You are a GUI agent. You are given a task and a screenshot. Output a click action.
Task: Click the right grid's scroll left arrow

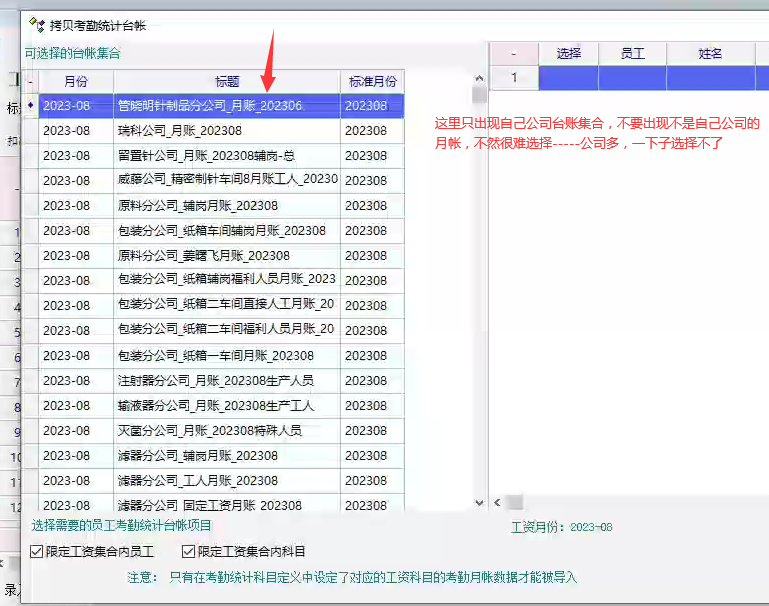point(498,502)
